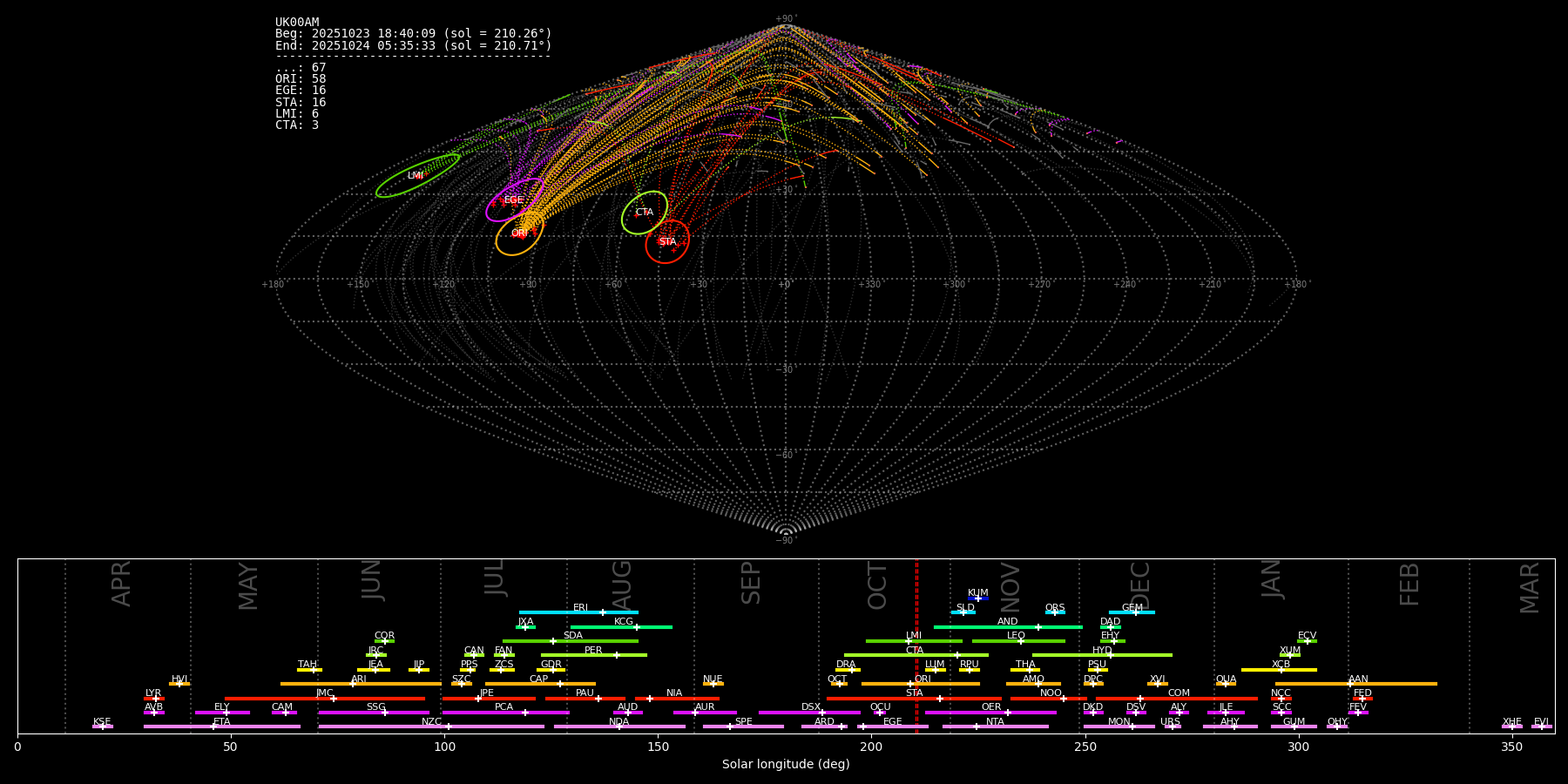Click the '200' tick on the solar longitude axis
The height and width of the screenshot is (784, 1568).
pos(871,747)
